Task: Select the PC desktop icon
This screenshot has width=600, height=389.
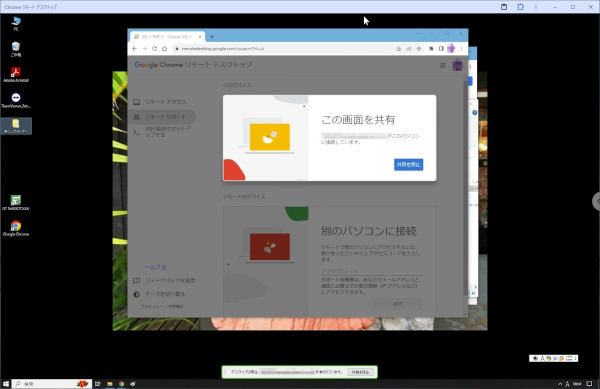Action: (16, 23)
